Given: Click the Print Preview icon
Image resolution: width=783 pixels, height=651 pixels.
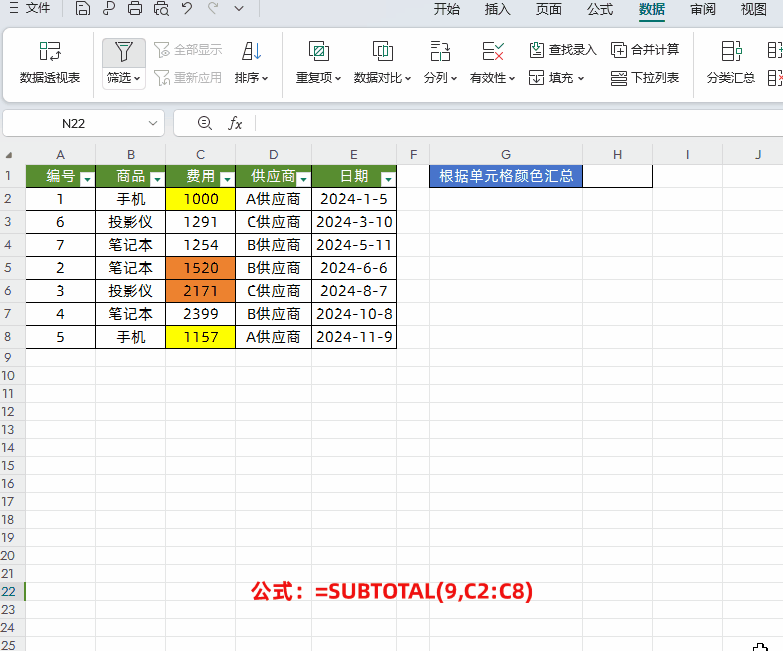Looking at the screenshot, I should [x=161, y=8].
